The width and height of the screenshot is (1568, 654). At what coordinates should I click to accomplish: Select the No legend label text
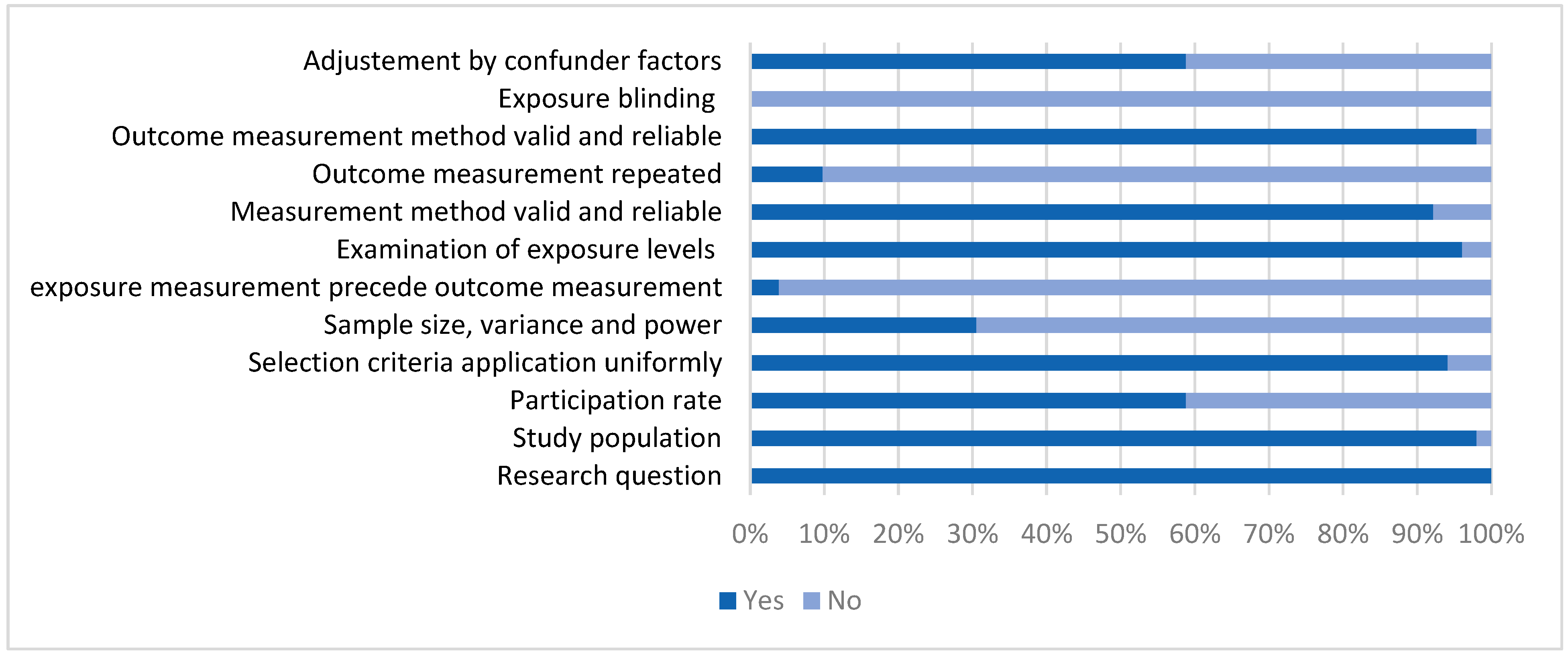[844, 601]
